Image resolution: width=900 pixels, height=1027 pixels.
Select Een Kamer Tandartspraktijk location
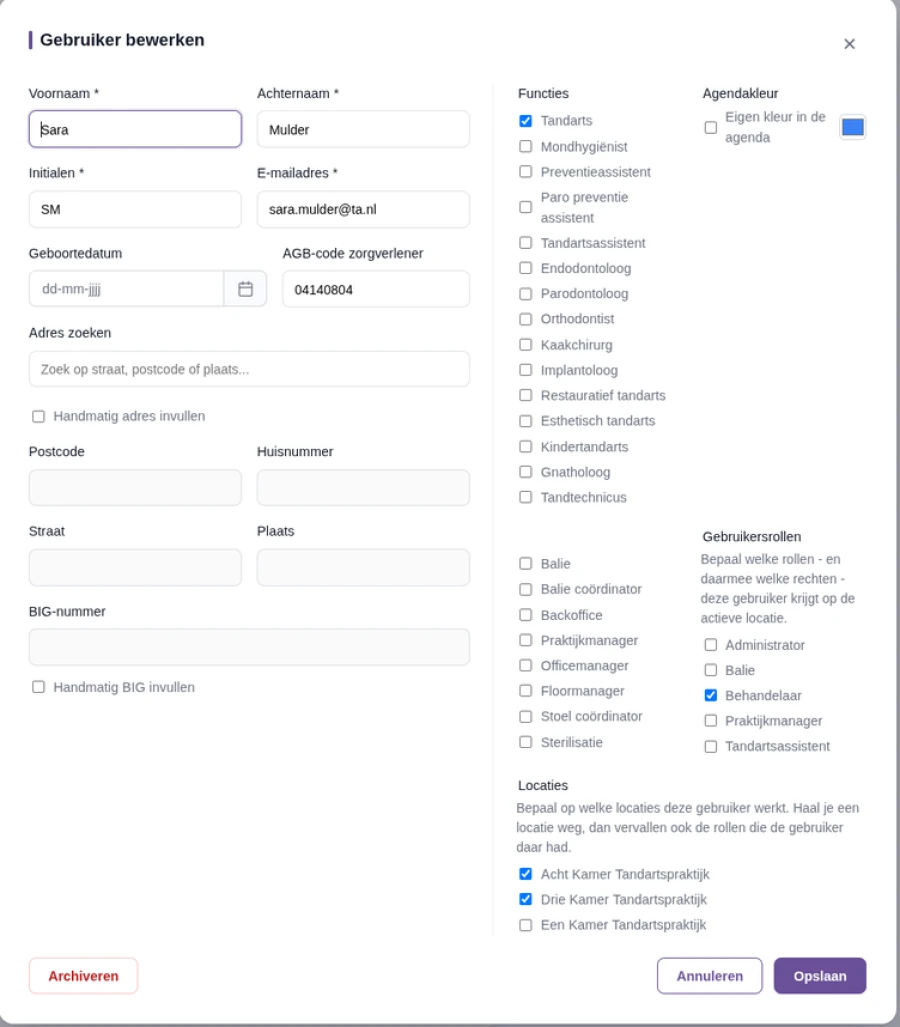point(525,925)
